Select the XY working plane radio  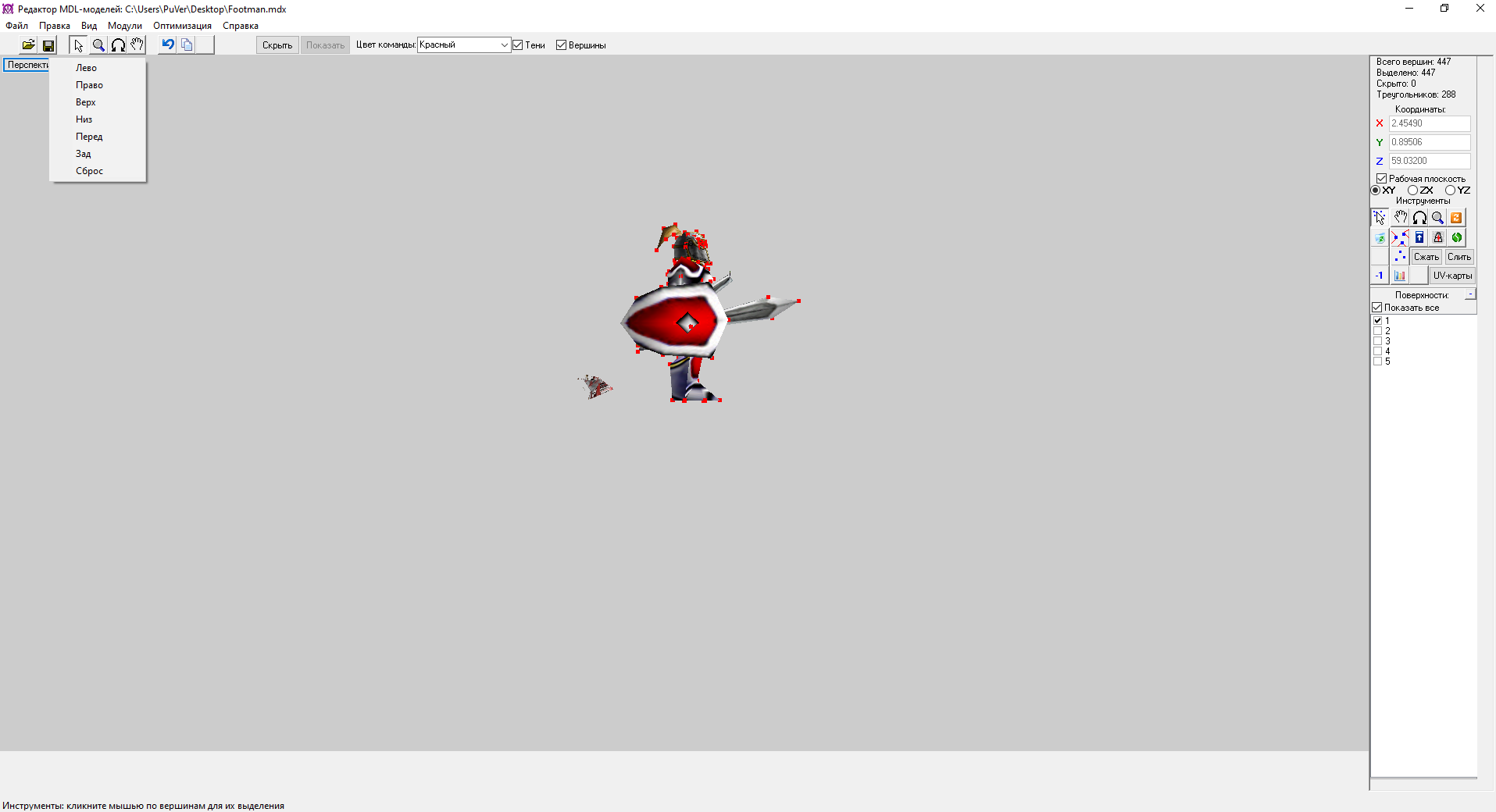[1376, 191]
